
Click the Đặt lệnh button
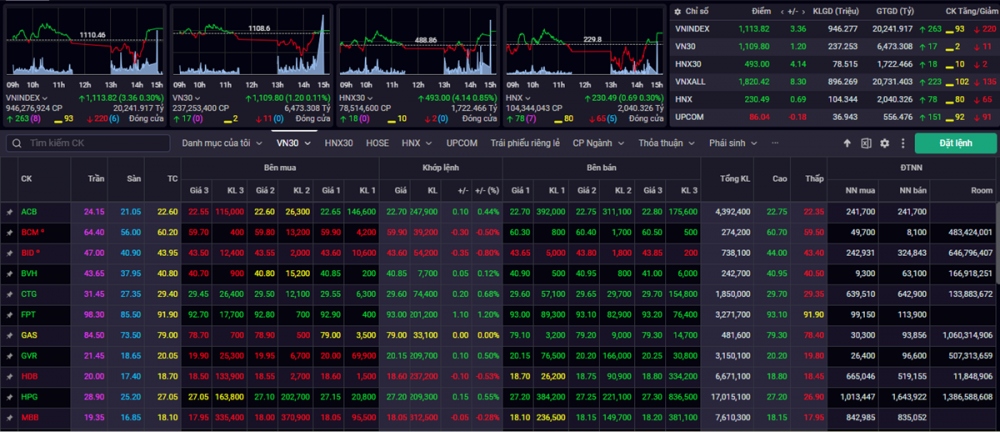(x=955, y=143)
